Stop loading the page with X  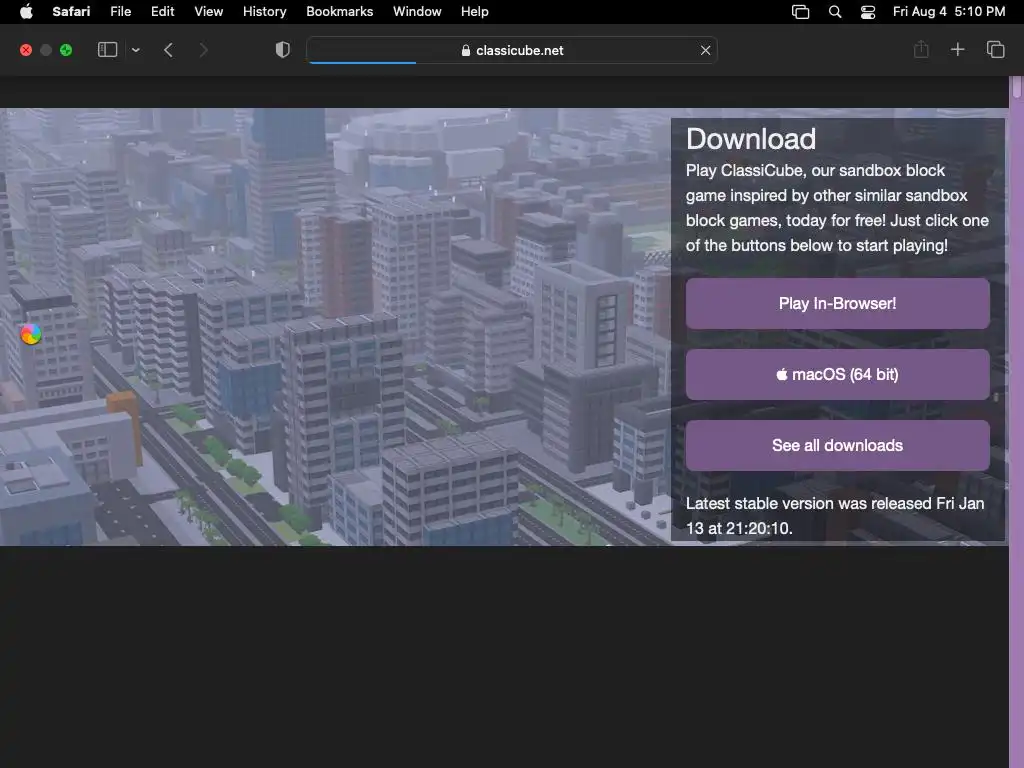pos(705,50)
